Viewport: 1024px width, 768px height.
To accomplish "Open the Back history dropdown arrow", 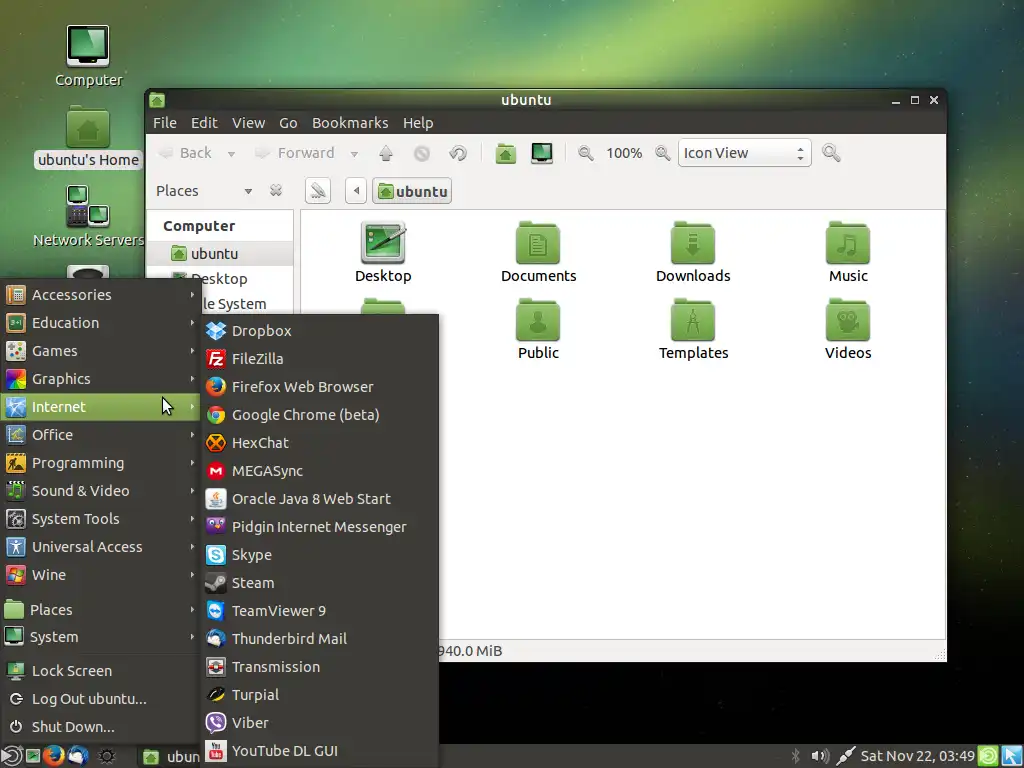I will pos(231,154).
